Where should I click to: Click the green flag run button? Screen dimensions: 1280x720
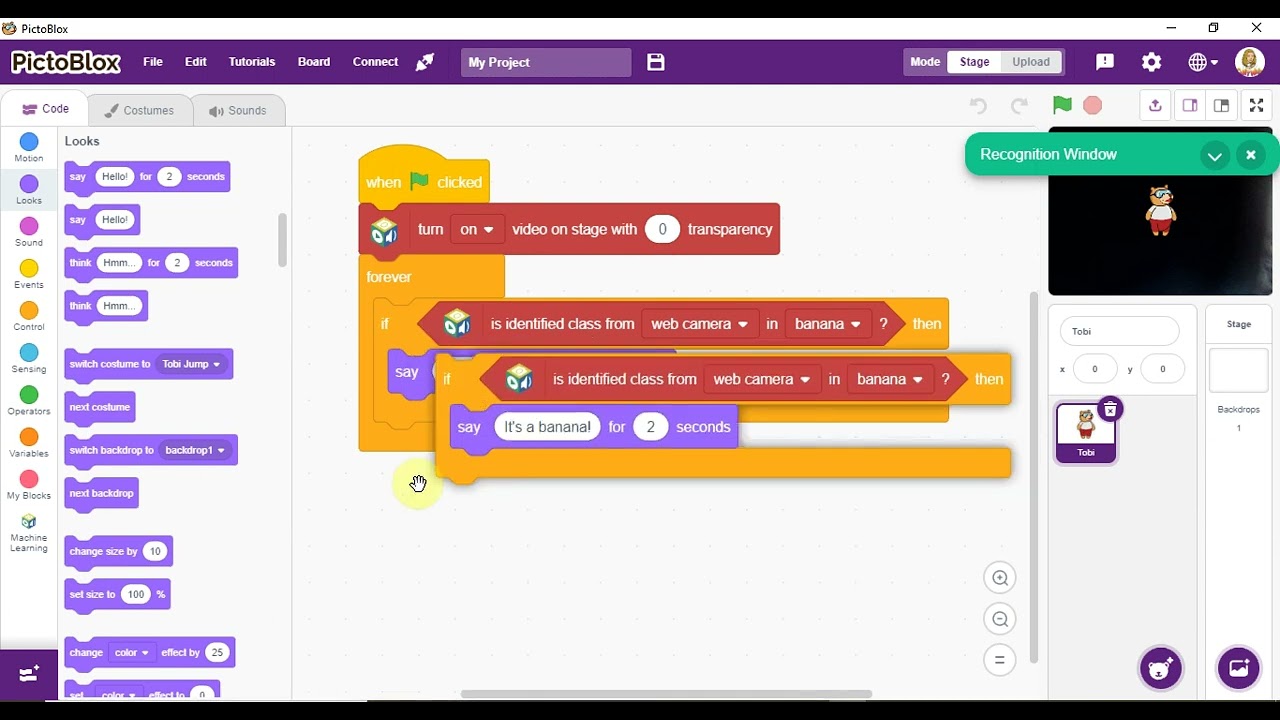point(1062,105)
